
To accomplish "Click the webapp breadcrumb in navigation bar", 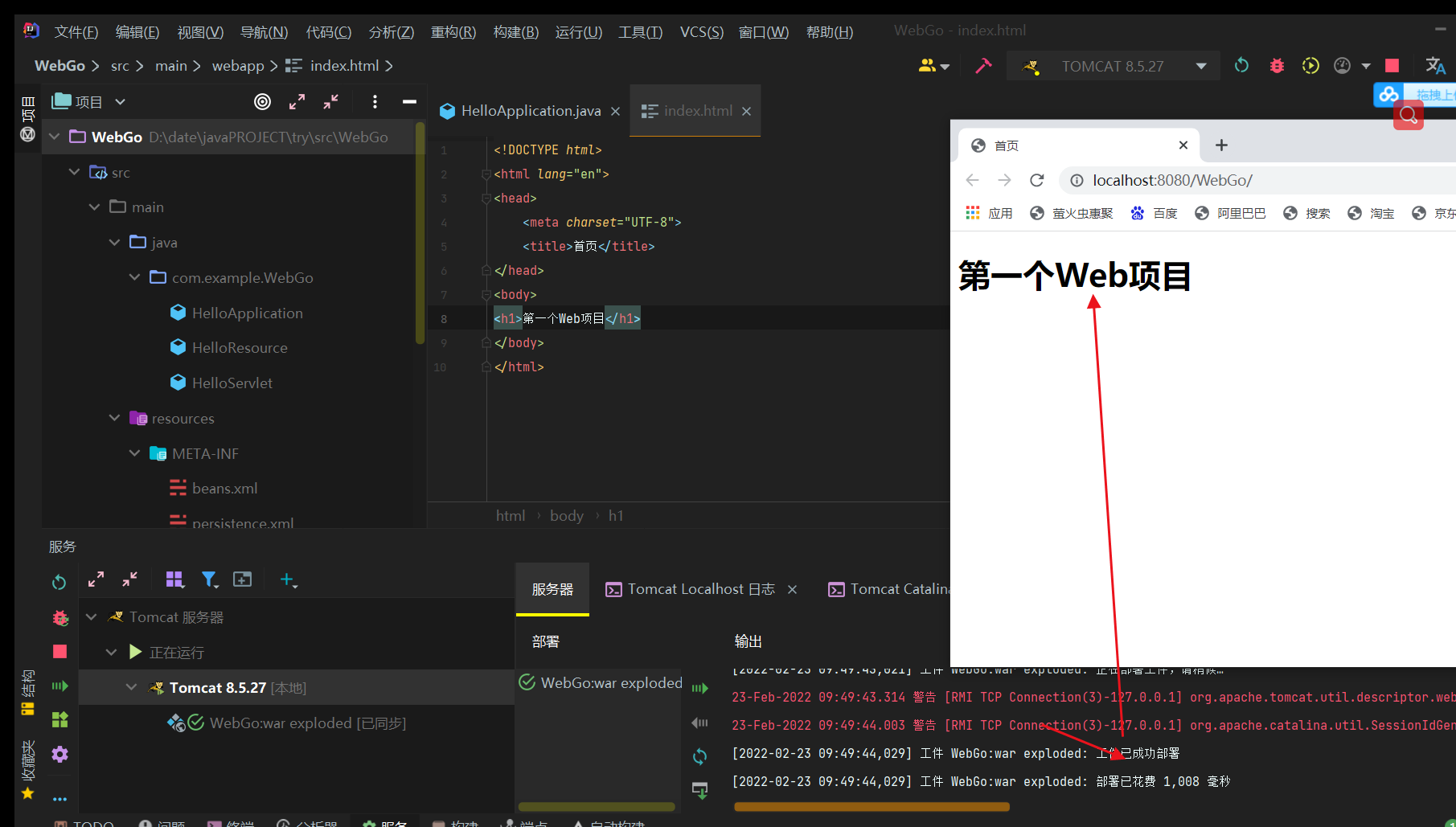I will point(238,66).
